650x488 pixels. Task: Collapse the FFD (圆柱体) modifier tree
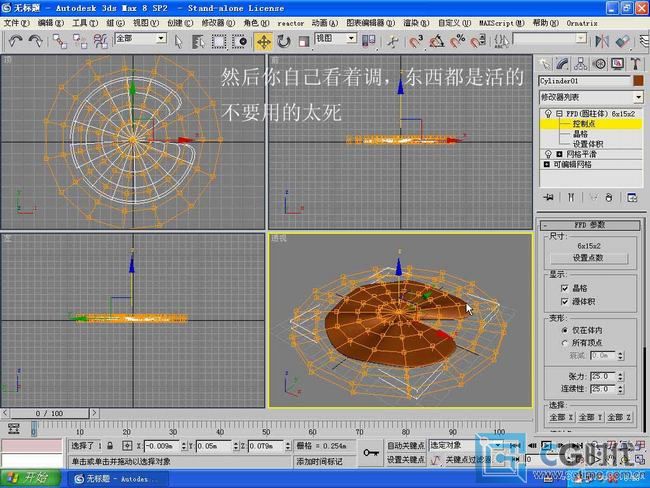coord(559,113)
